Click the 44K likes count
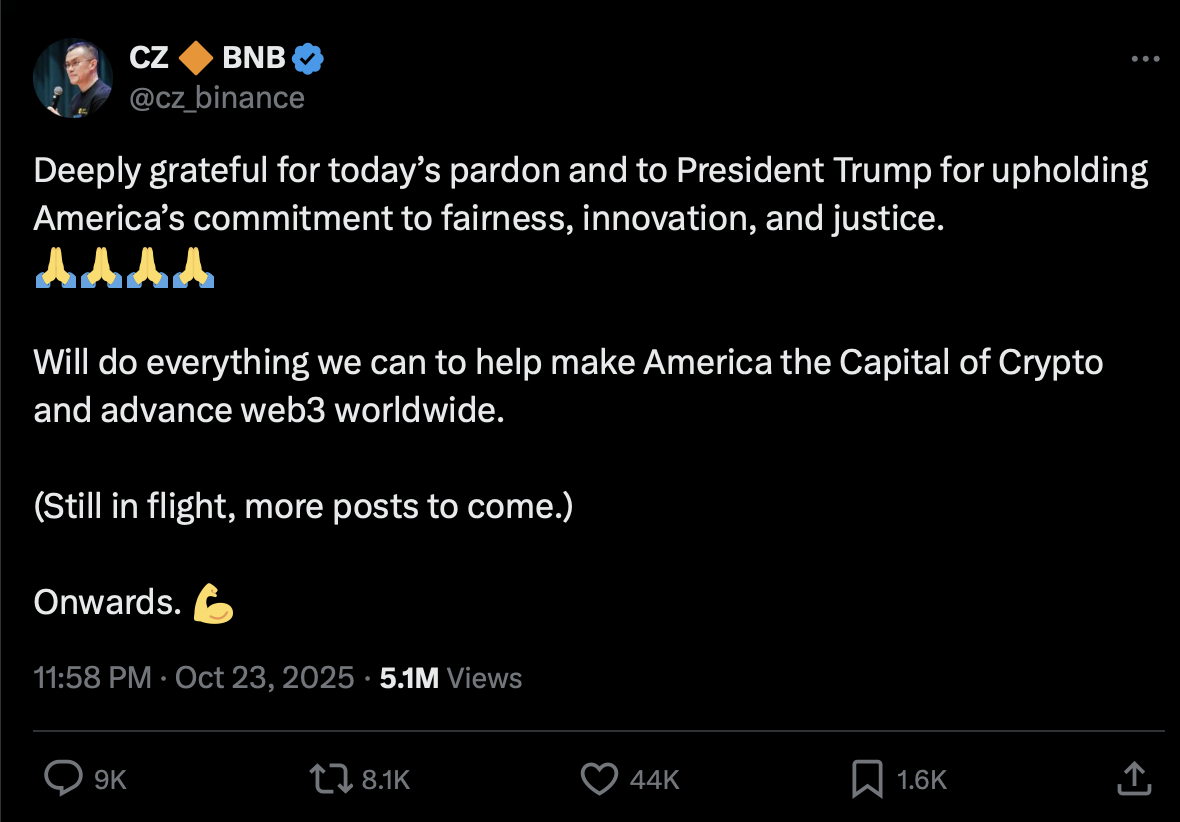The image size is (1180, 822). pos(655,779)
